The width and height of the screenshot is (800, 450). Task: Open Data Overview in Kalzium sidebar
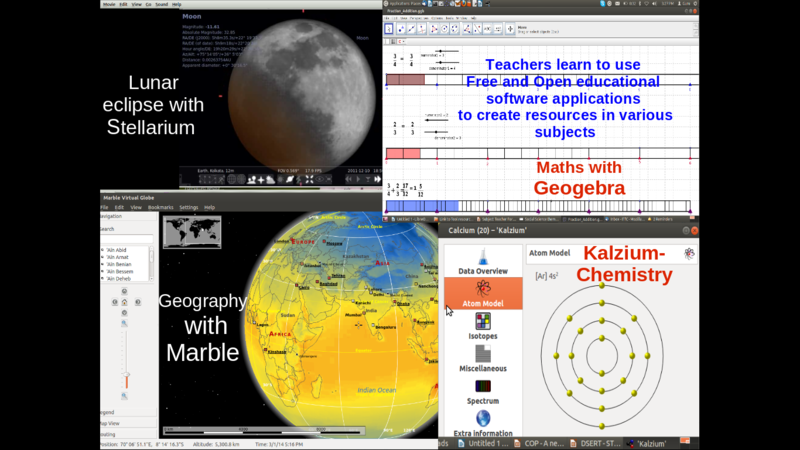(483, 261)
